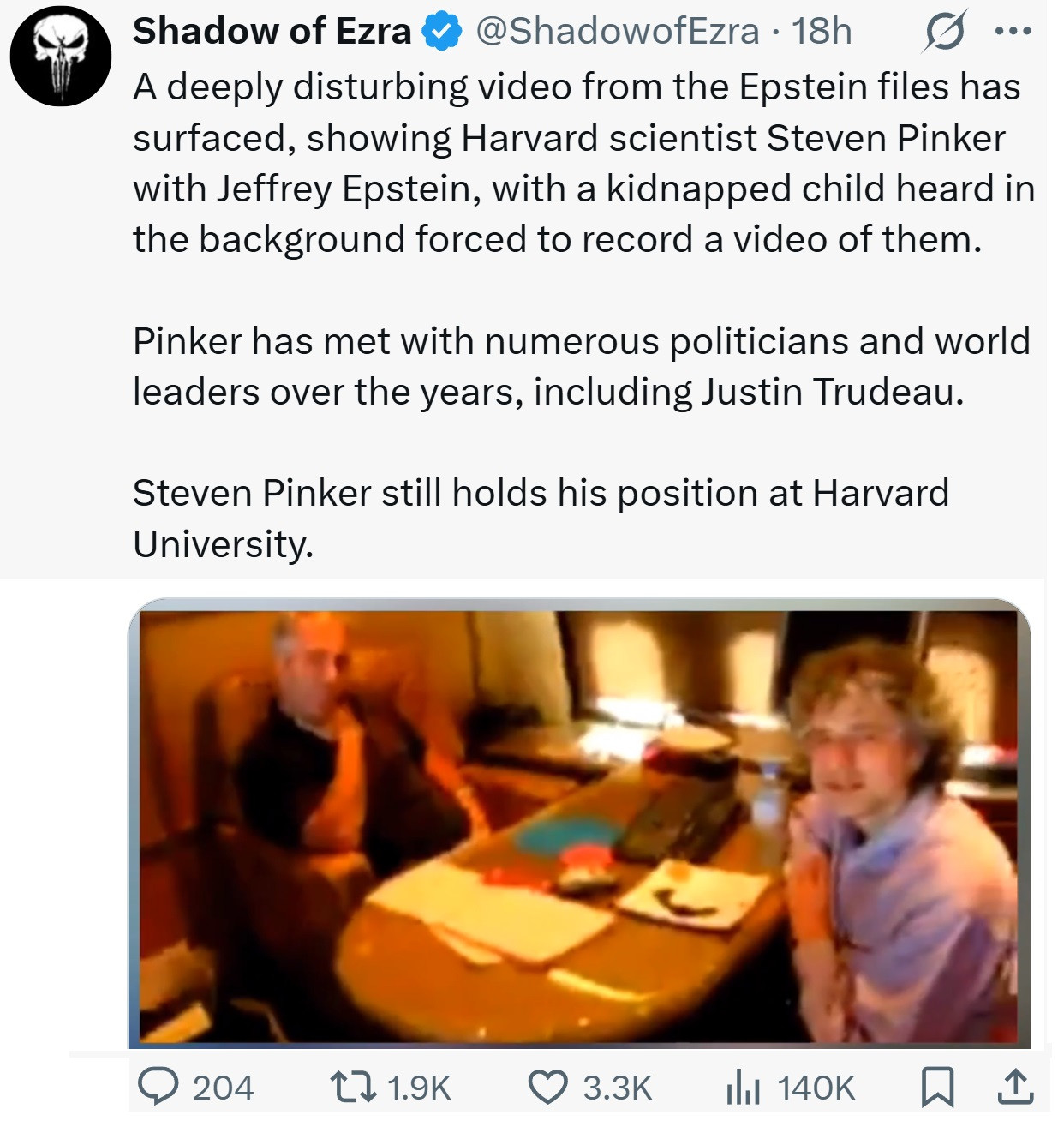Click the 1.9K reposts count
This screenshot has height=1133, width=1064.
point(419,1088)
